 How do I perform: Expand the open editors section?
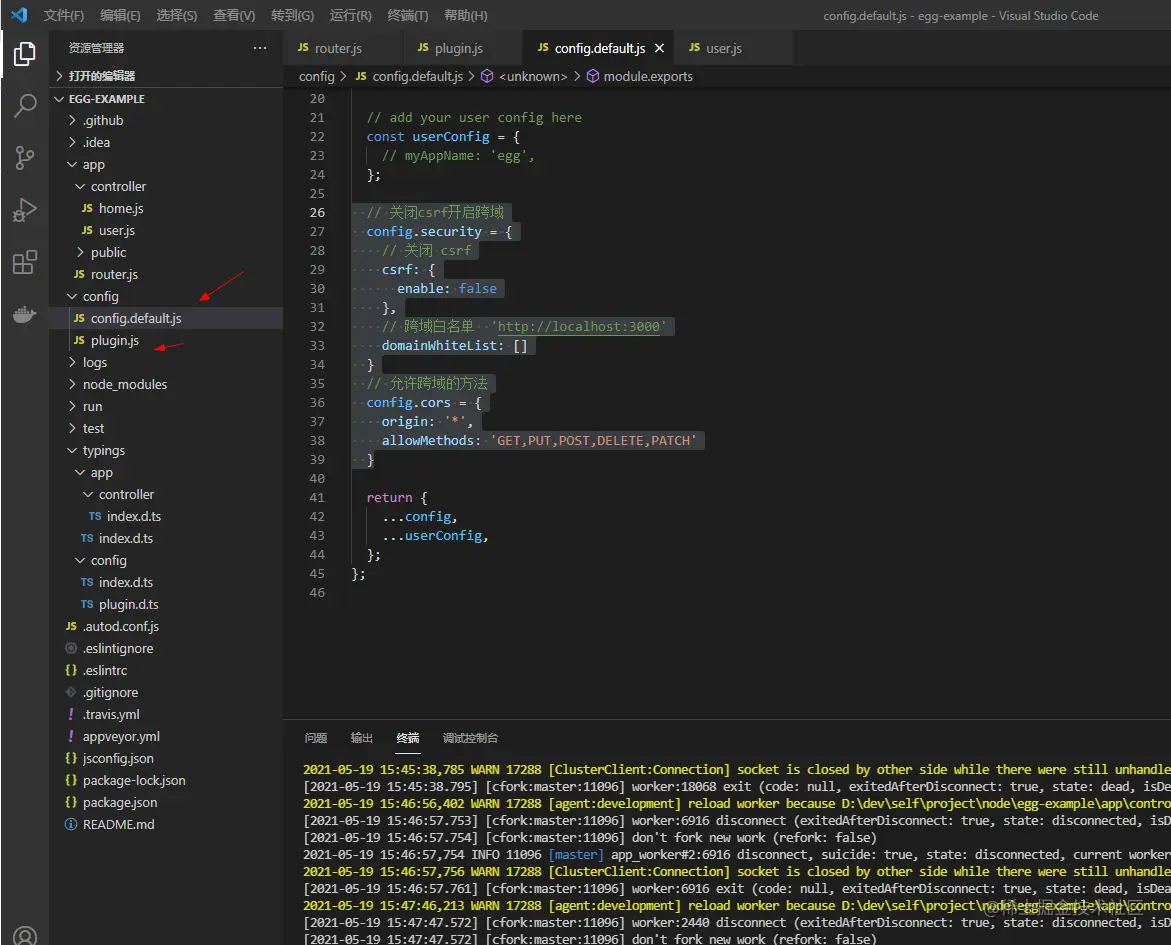[x=101, y=76]
